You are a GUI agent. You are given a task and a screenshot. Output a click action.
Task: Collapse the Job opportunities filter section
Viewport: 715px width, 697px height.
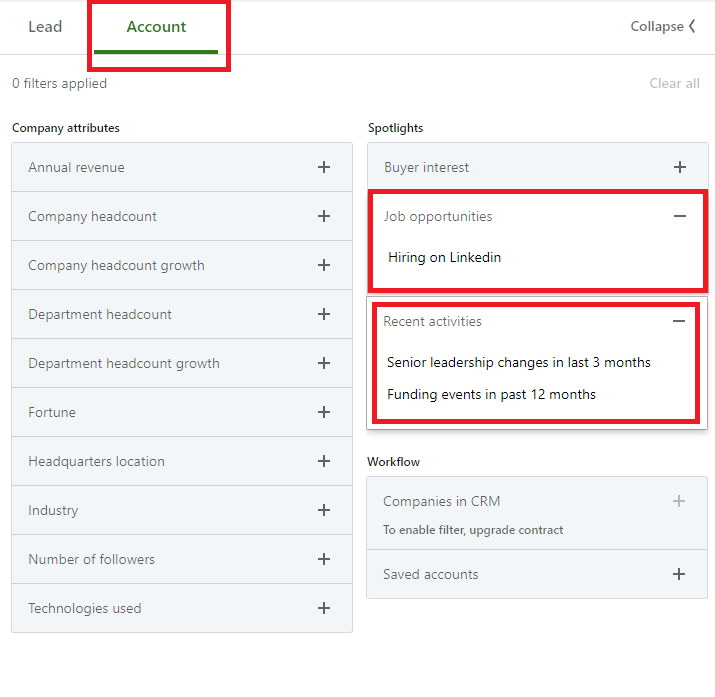click(679, 216)
